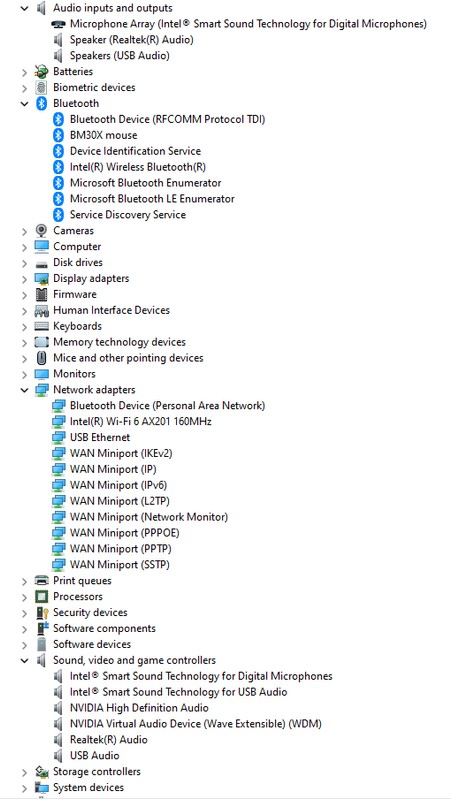Collapse the Network adapters category
Image resolution: width=451 pixels, height=799 pixels.
24,390
